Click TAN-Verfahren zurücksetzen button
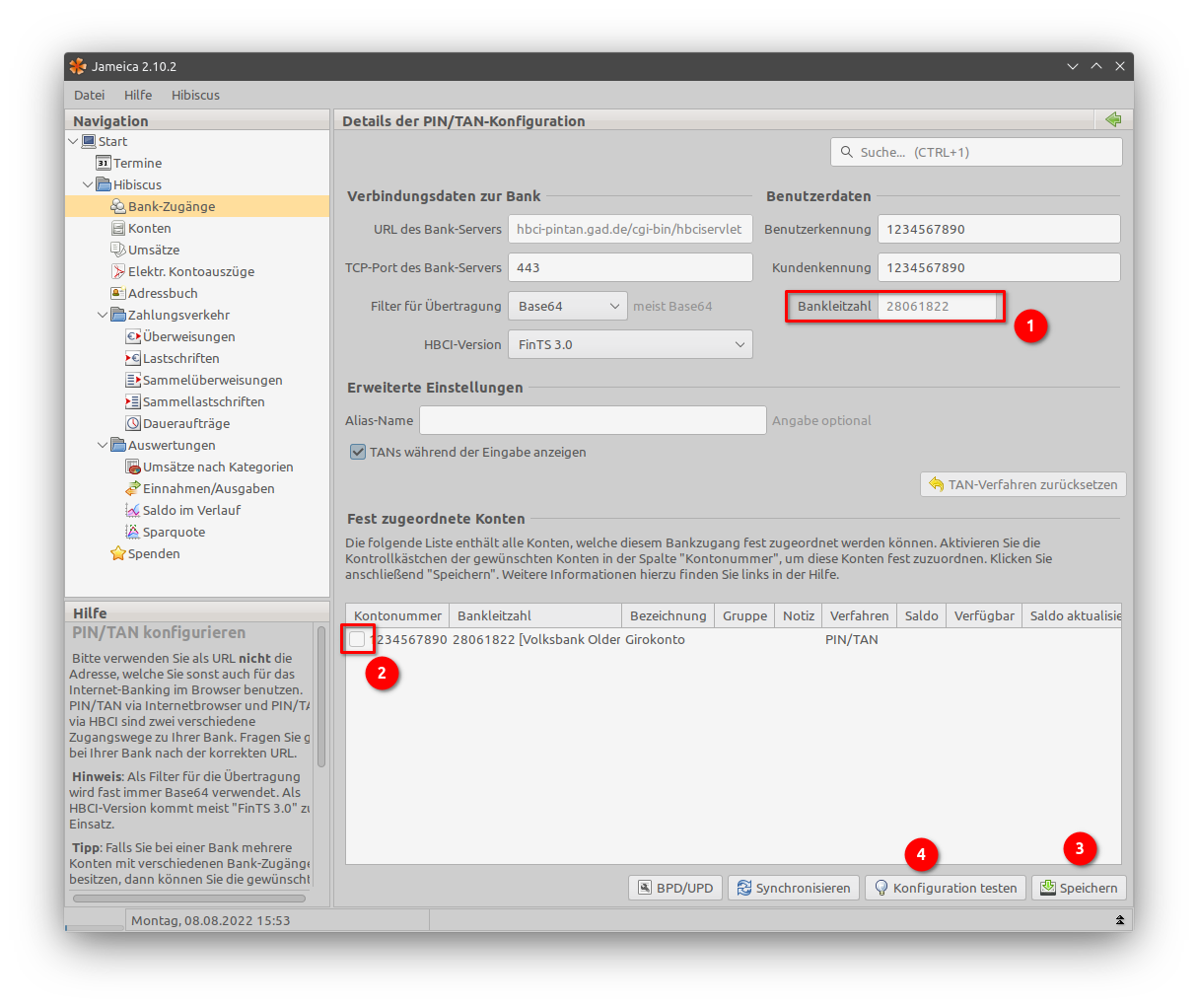The height and width of the screenshot is (1008, 1198). click(1022, 484)
